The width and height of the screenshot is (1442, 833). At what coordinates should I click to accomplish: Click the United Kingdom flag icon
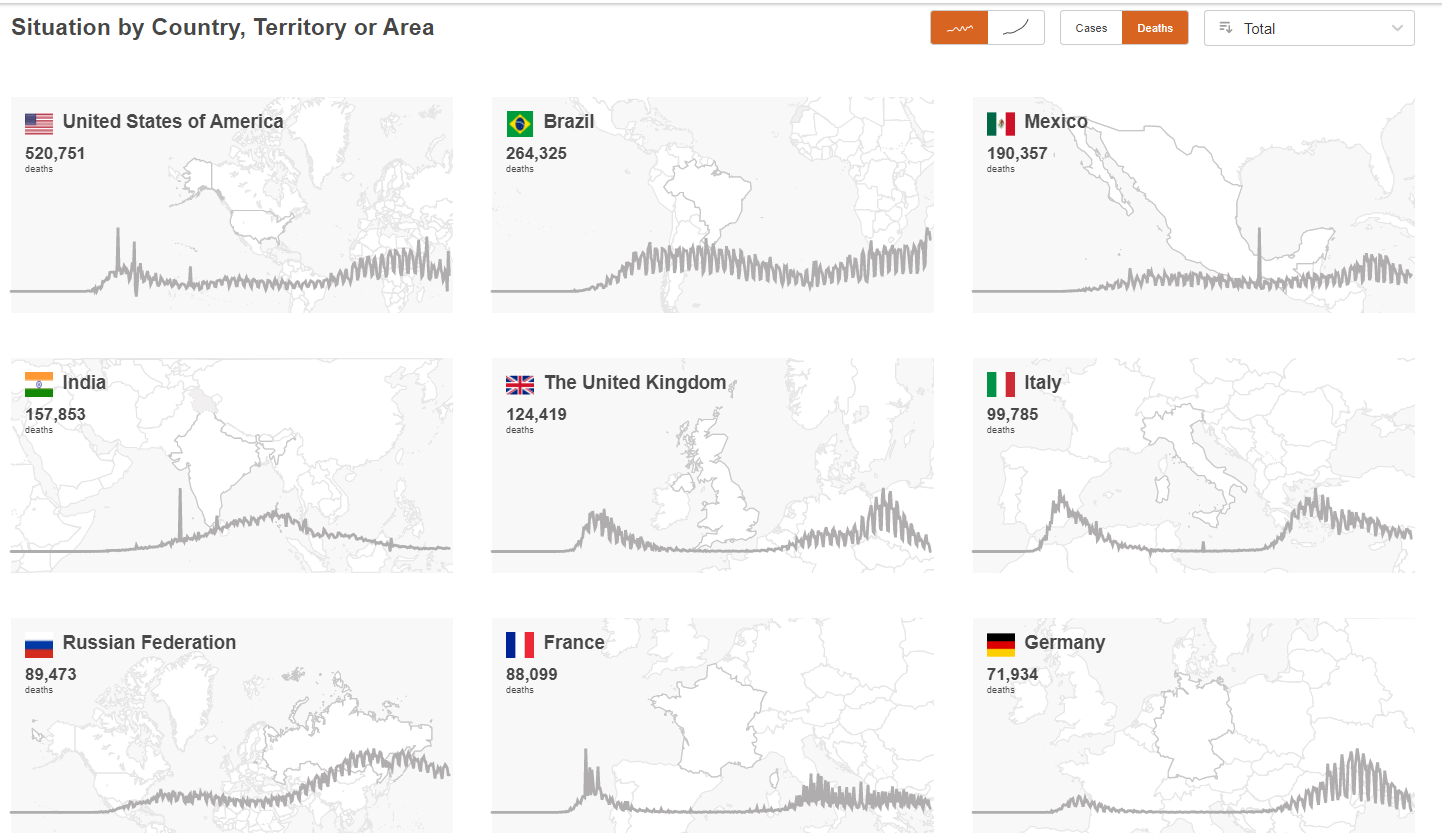[x=520, y=385]
